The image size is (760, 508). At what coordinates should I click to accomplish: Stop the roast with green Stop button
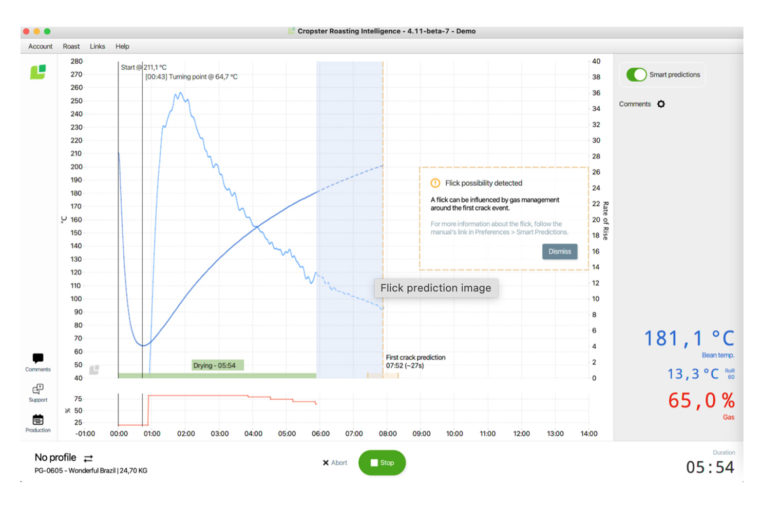click(382, 463)
